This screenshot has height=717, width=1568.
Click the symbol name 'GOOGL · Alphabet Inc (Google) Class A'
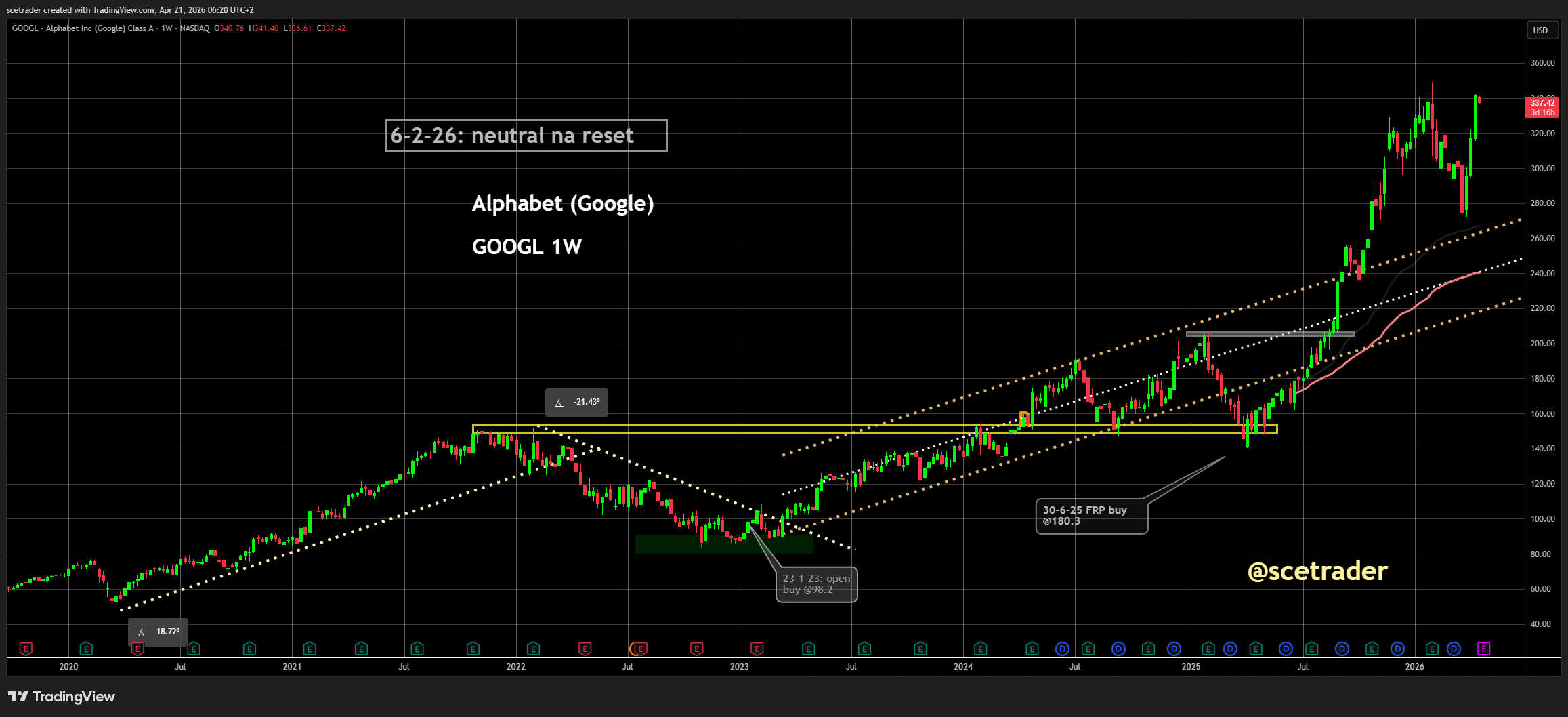(83, 28)
